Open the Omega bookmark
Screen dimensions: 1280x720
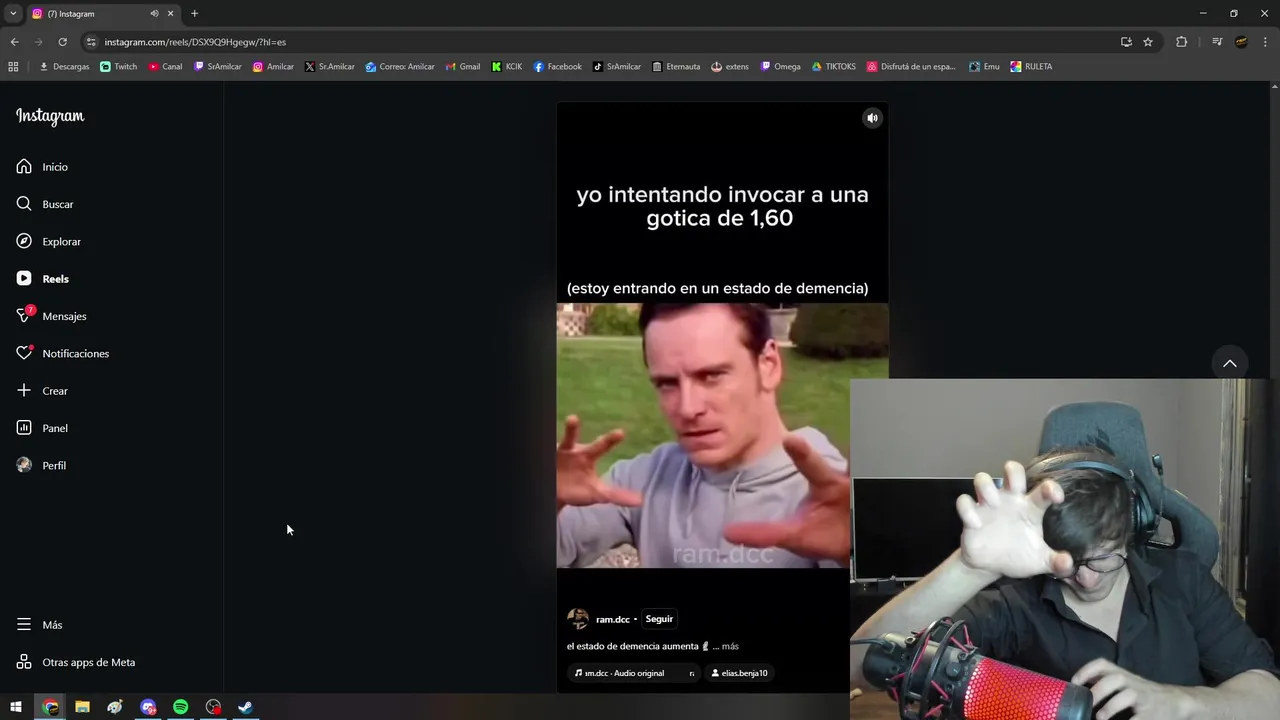pos(780,67)
